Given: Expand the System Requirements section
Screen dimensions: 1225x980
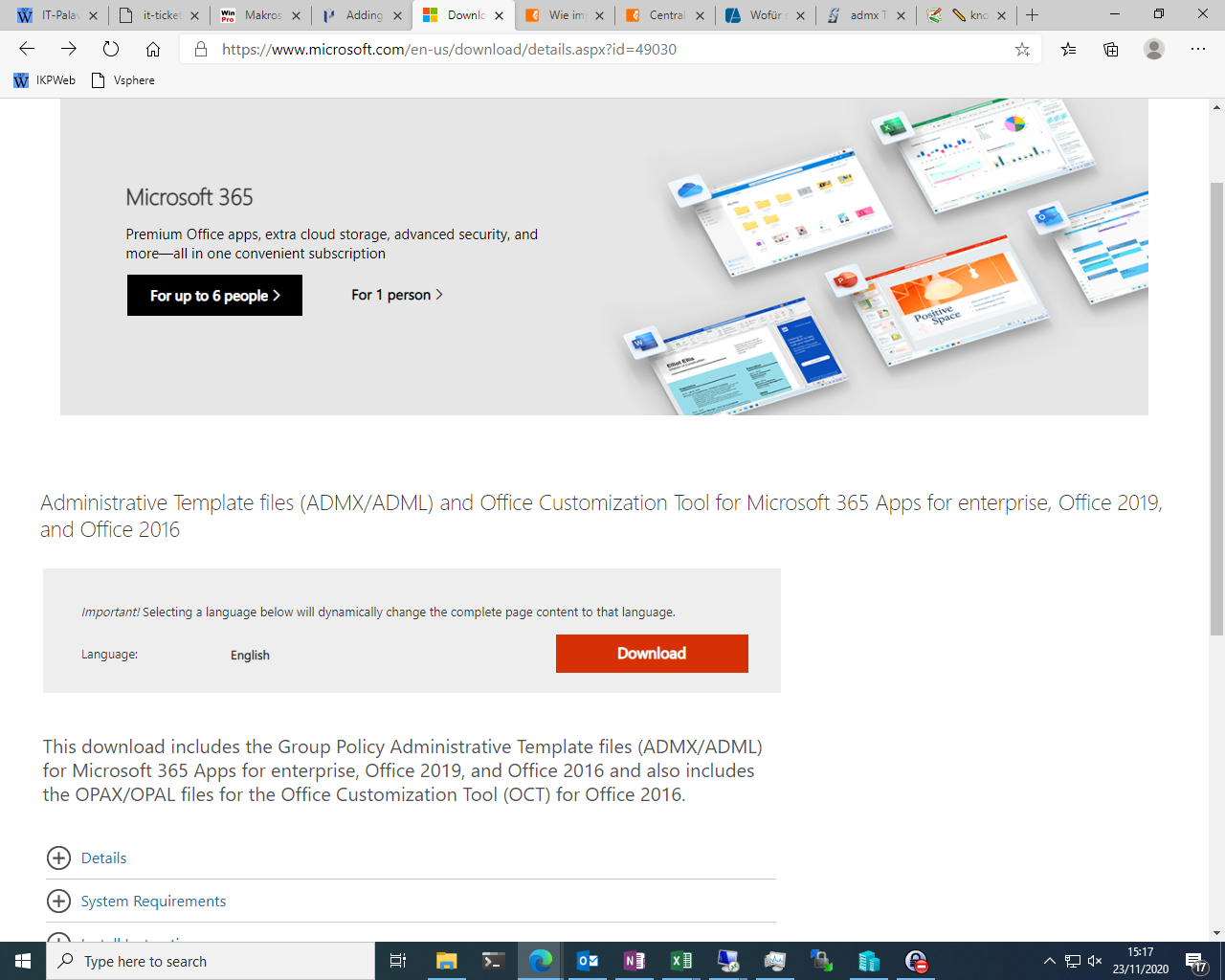Looking at the screenshot, I should click(153, 902).
